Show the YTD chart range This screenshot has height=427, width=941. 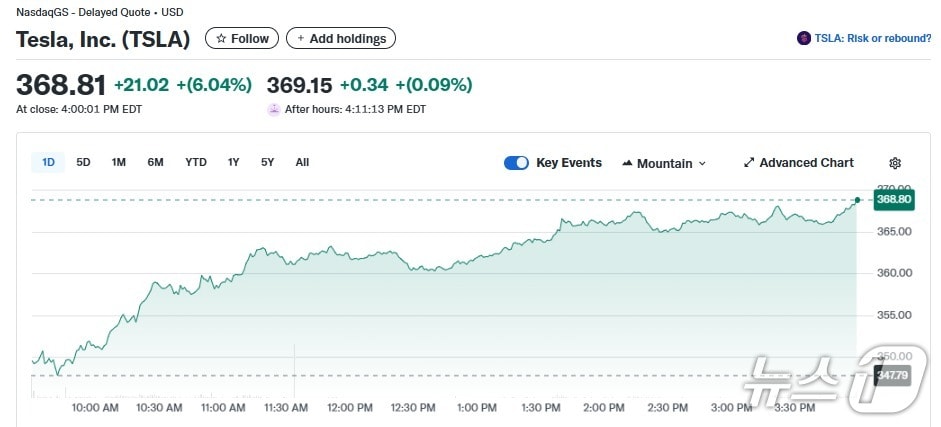click(196, 162)
